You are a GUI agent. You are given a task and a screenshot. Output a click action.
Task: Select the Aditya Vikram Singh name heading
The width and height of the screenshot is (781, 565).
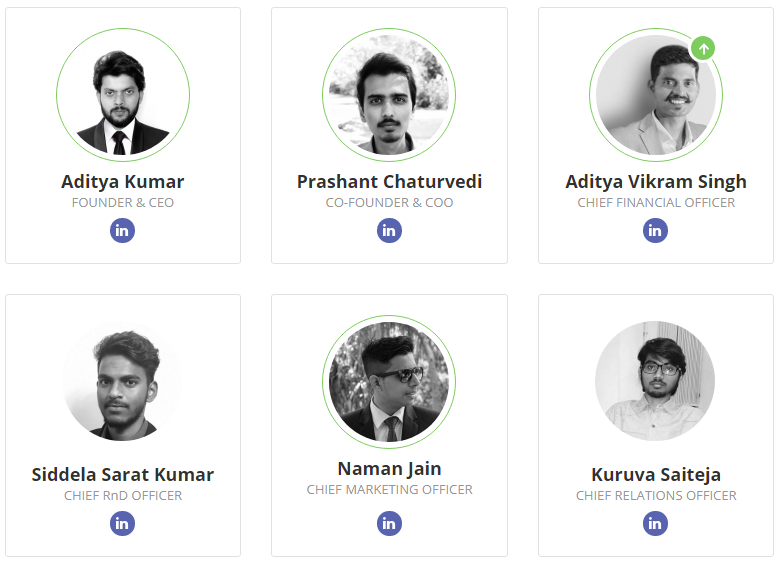point(656,182)
